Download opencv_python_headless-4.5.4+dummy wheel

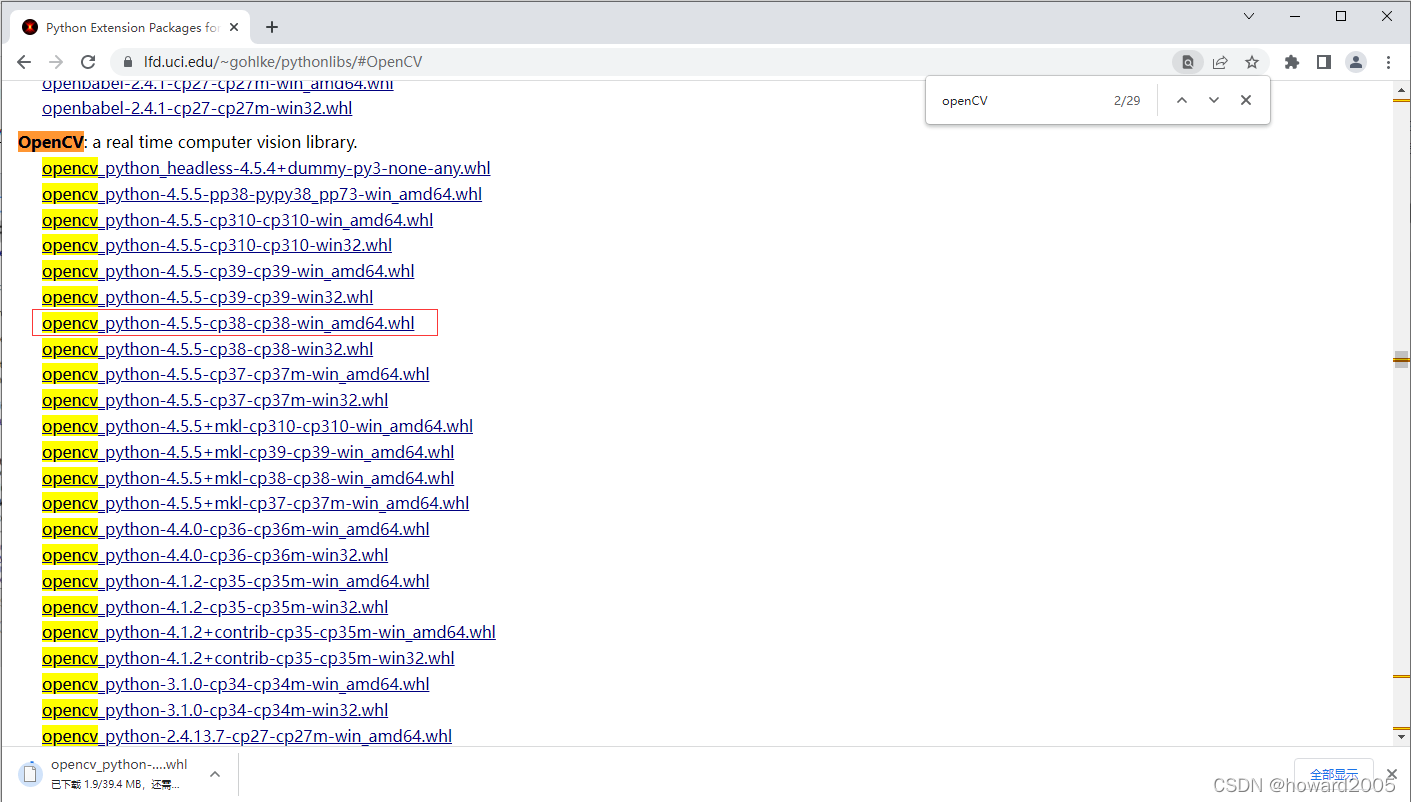[x=266, y=168]
